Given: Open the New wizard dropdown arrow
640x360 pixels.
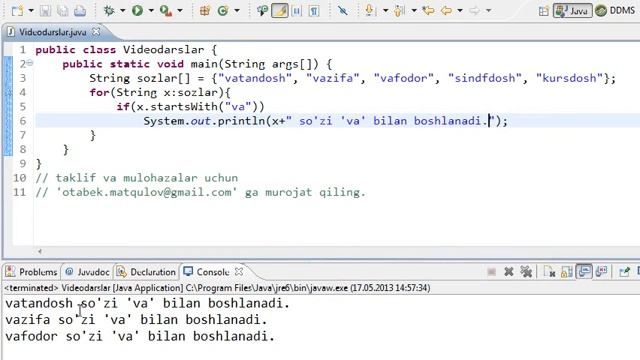Looking at the screenshot, I should [31, 11].
